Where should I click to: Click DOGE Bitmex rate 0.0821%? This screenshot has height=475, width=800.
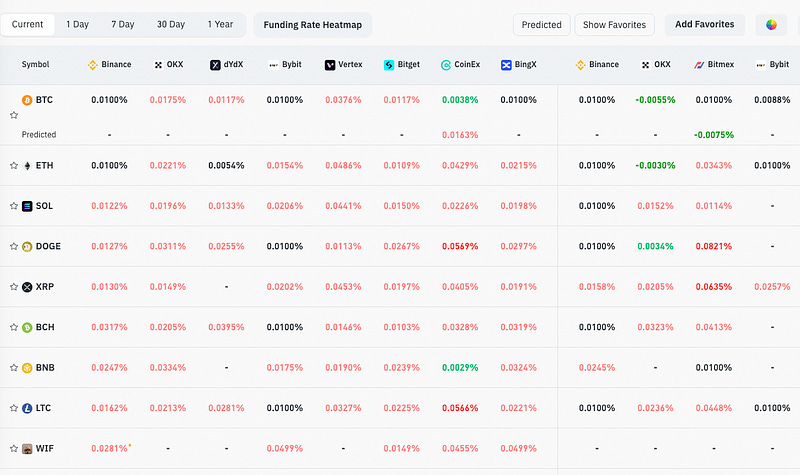coord(714,246)
